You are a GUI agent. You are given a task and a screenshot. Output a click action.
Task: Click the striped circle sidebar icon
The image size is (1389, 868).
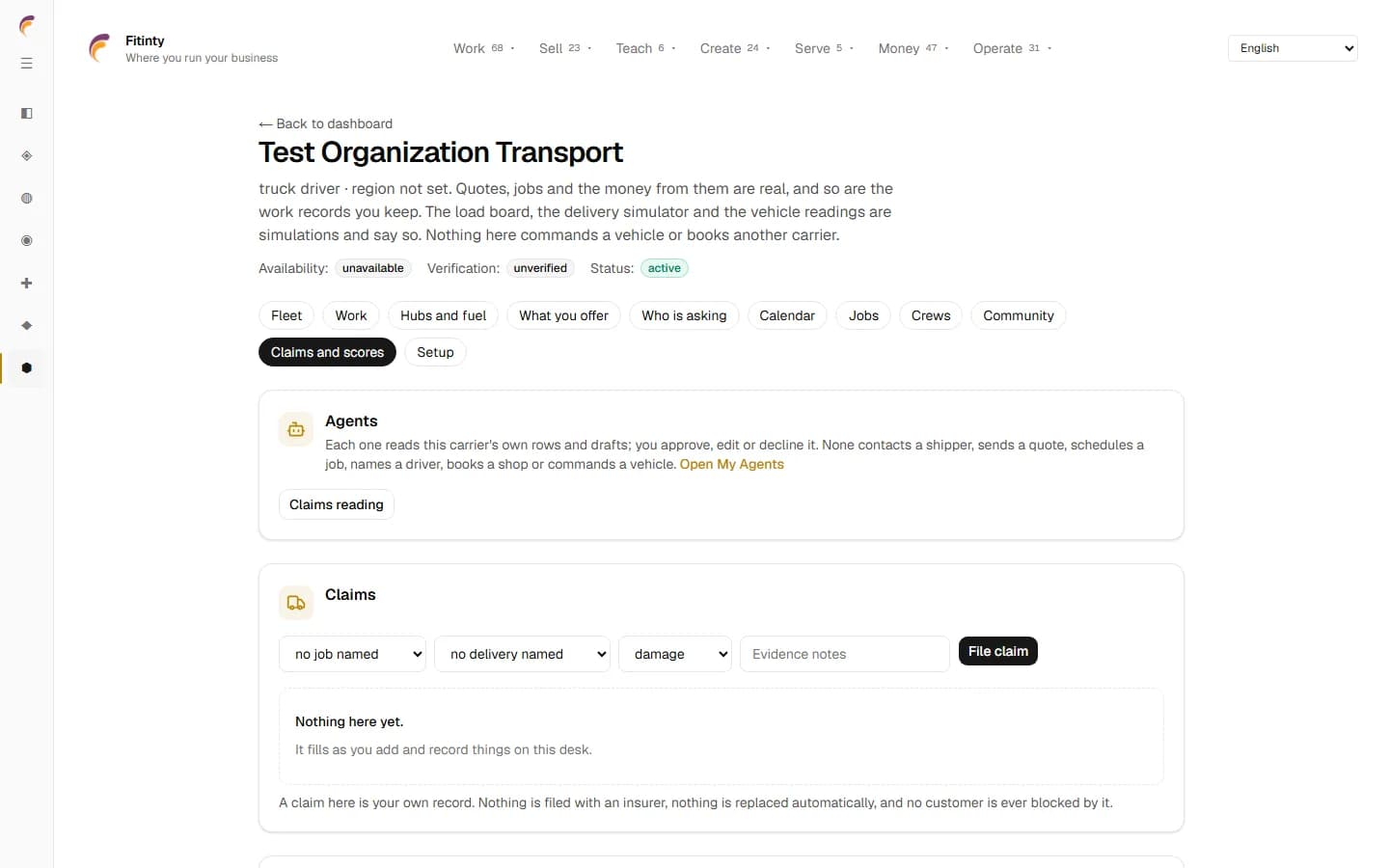pos(27,199)
